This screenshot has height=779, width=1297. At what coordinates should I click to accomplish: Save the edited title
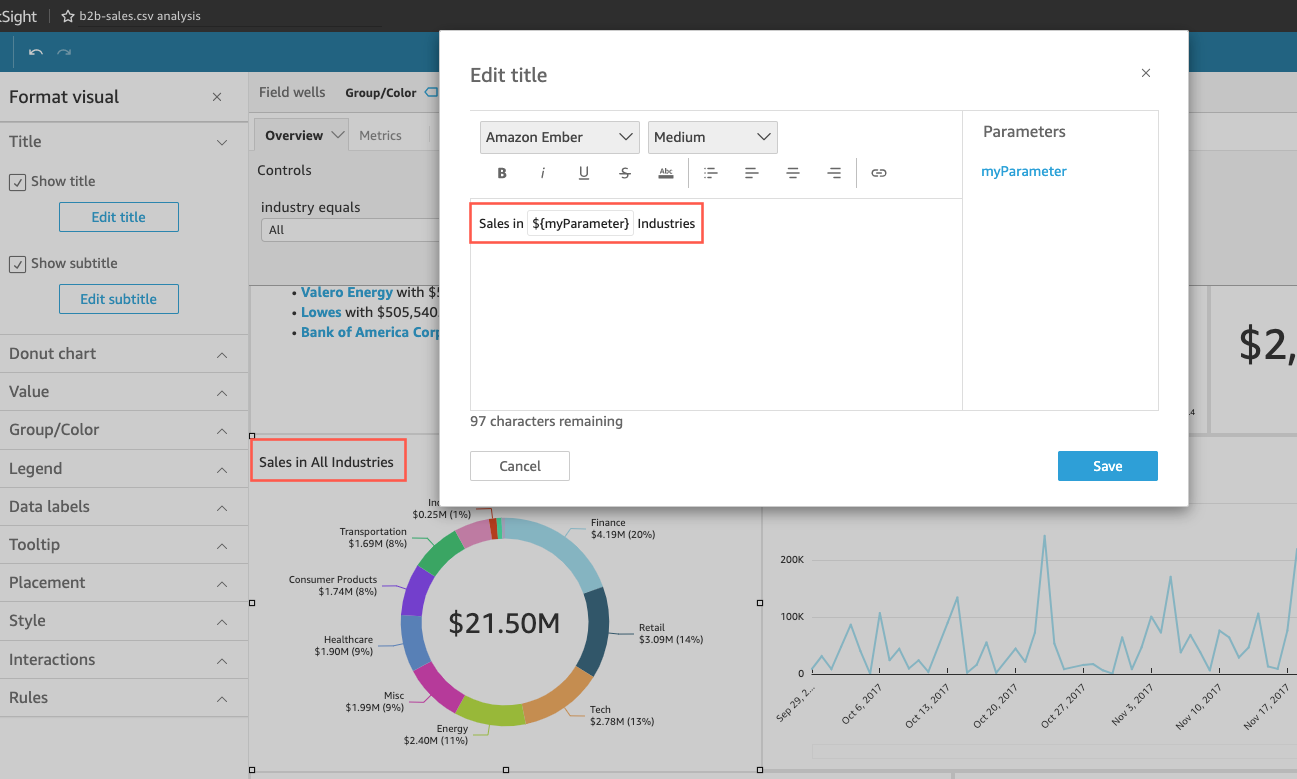[x=1107, y=466]
